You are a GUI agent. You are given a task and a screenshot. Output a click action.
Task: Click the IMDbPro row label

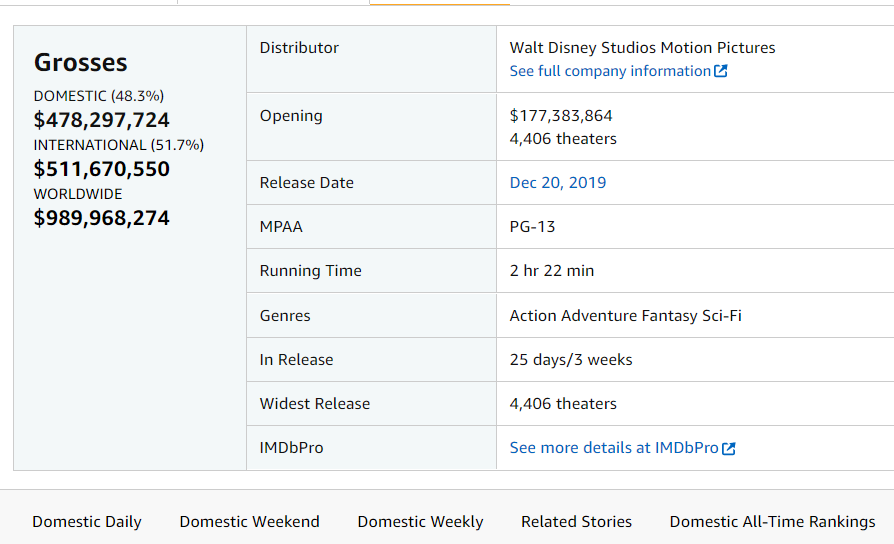[291, 448]
